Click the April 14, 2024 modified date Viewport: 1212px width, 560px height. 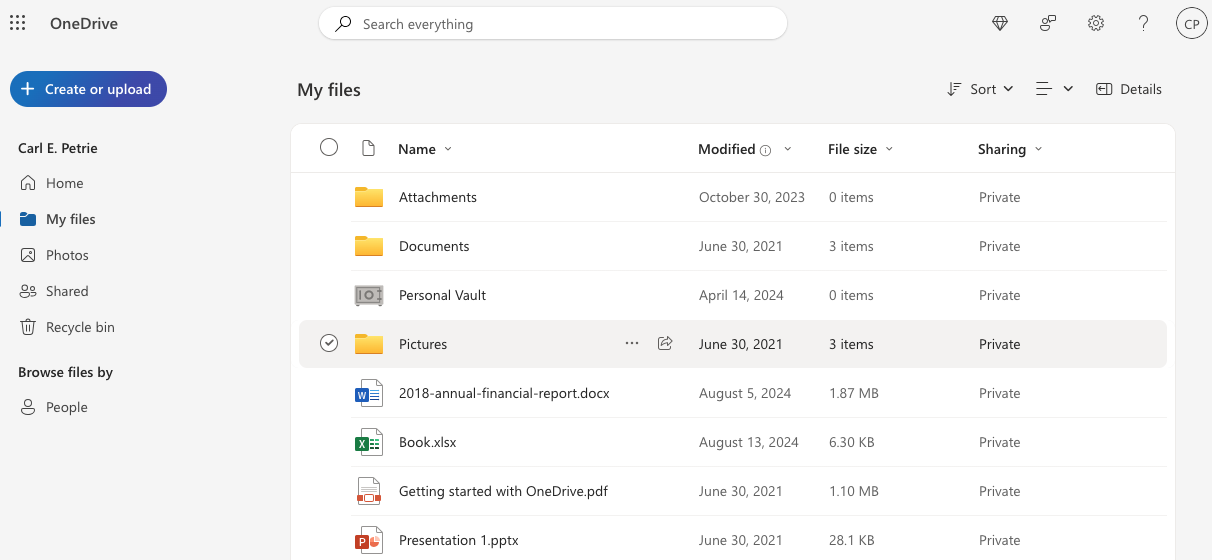tap(741, 295)
